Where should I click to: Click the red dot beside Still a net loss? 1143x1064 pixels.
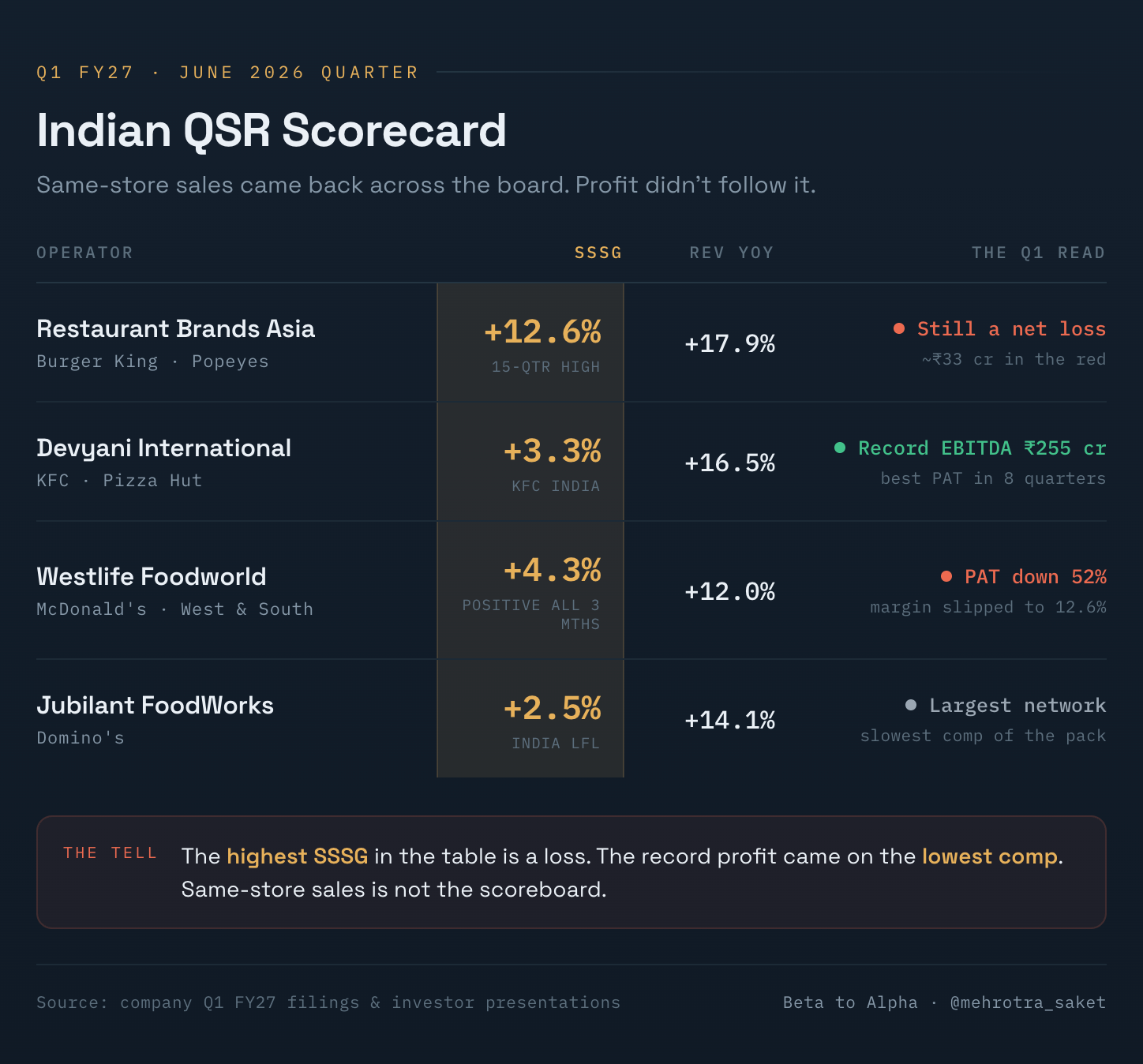pyautogui.click(x=899, y=328)
